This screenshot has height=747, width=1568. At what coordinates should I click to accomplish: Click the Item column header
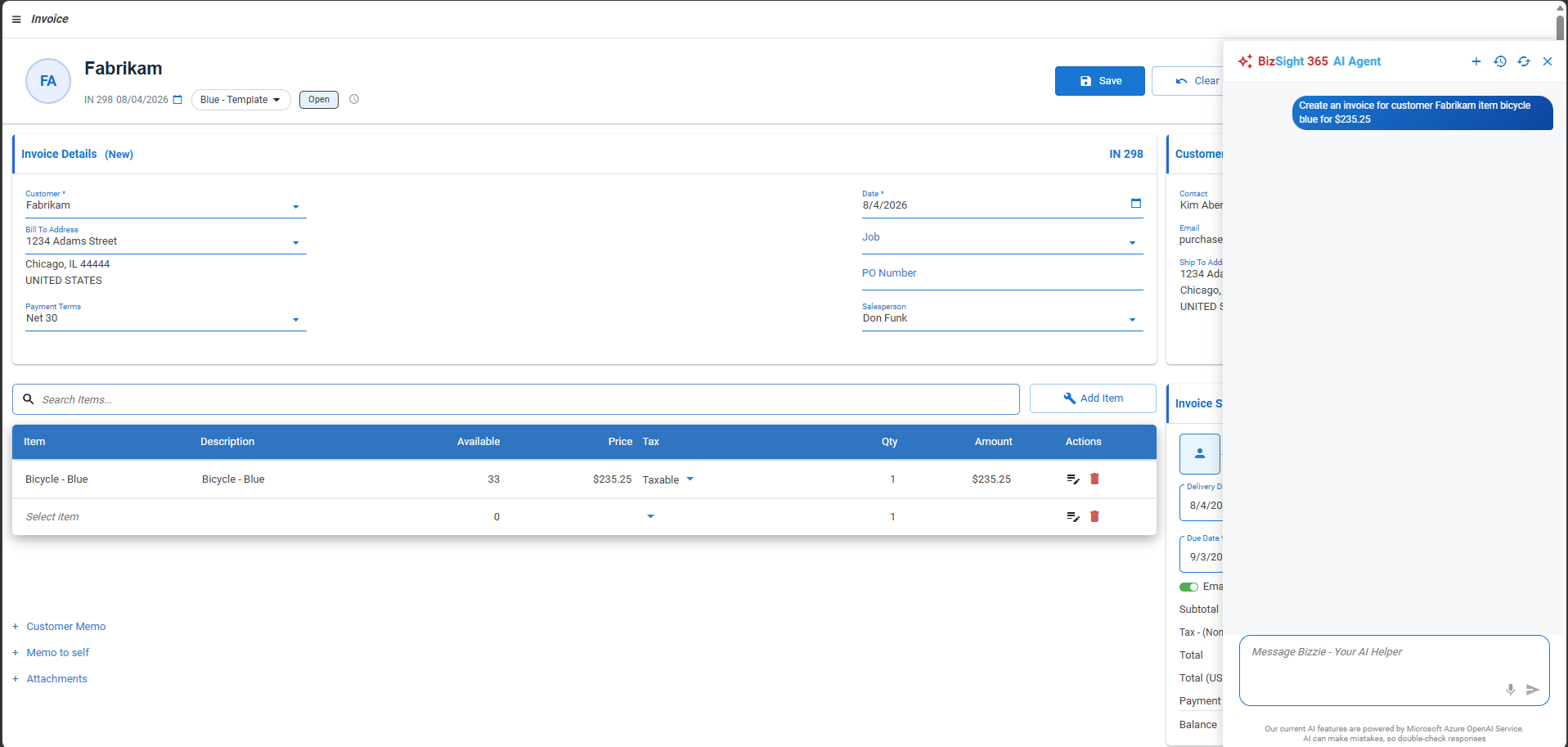coord(34,442)
